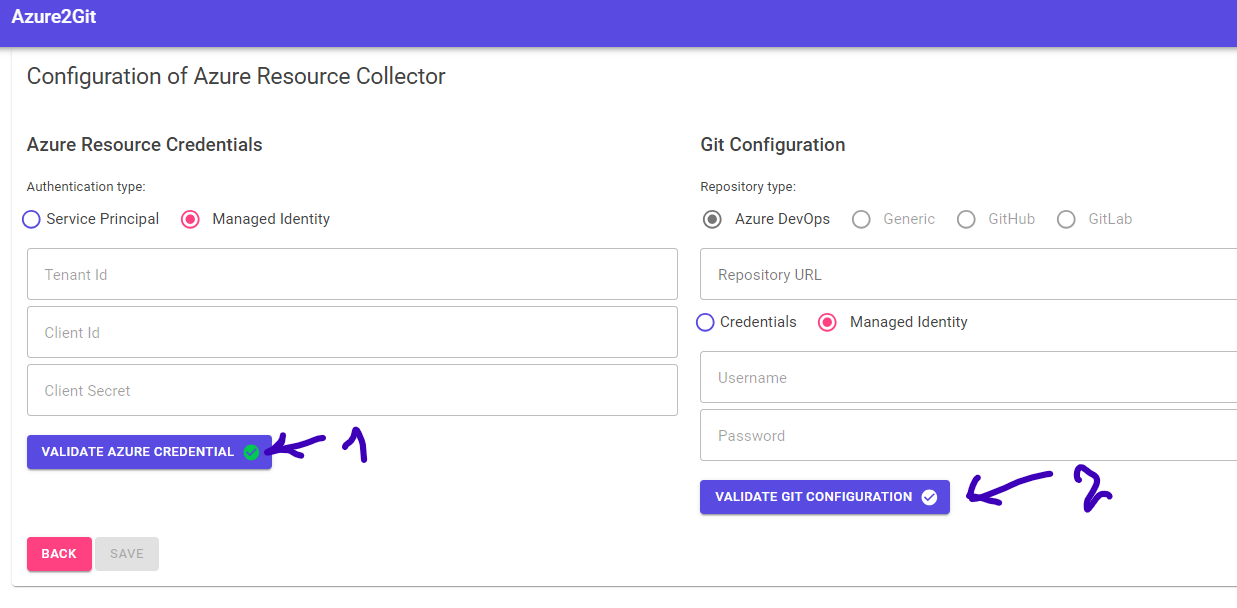The height and width of the screenshot is (608, 1237).
Task: Select Managed Identity under Git Configuration
Action: click(827, 322)
